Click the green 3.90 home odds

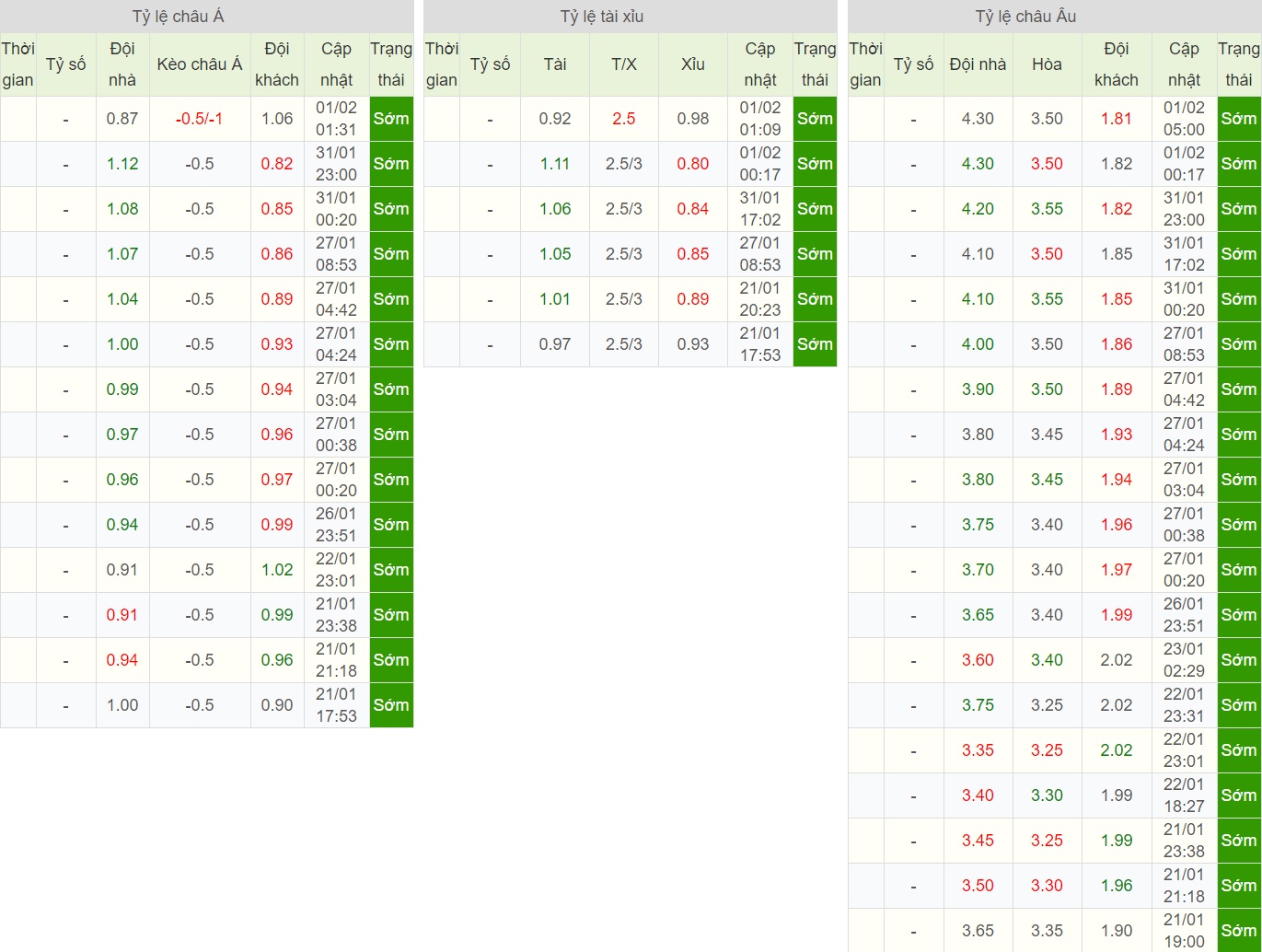coord(978,389)
